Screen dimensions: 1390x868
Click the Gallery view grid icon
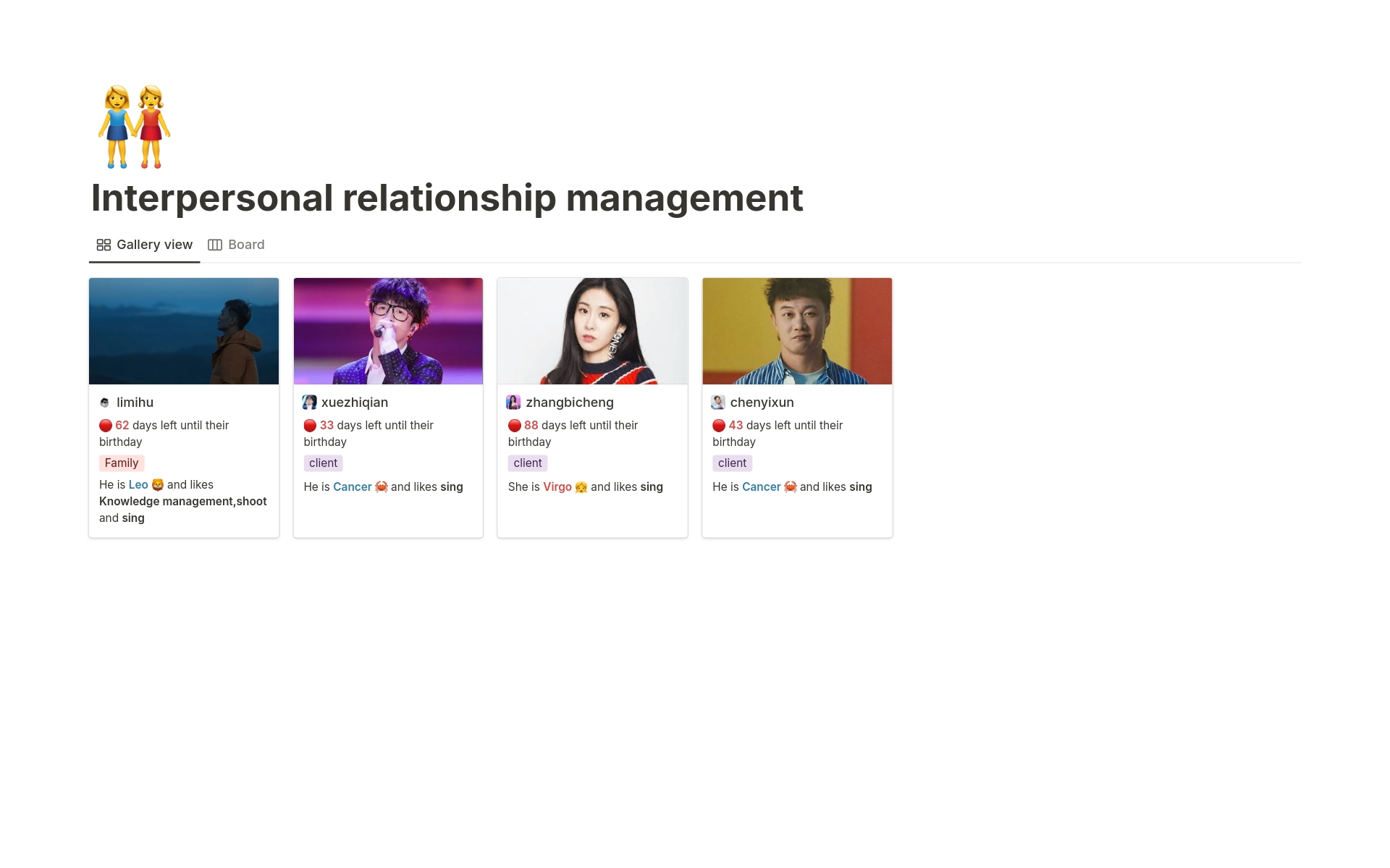pos(104,245)
